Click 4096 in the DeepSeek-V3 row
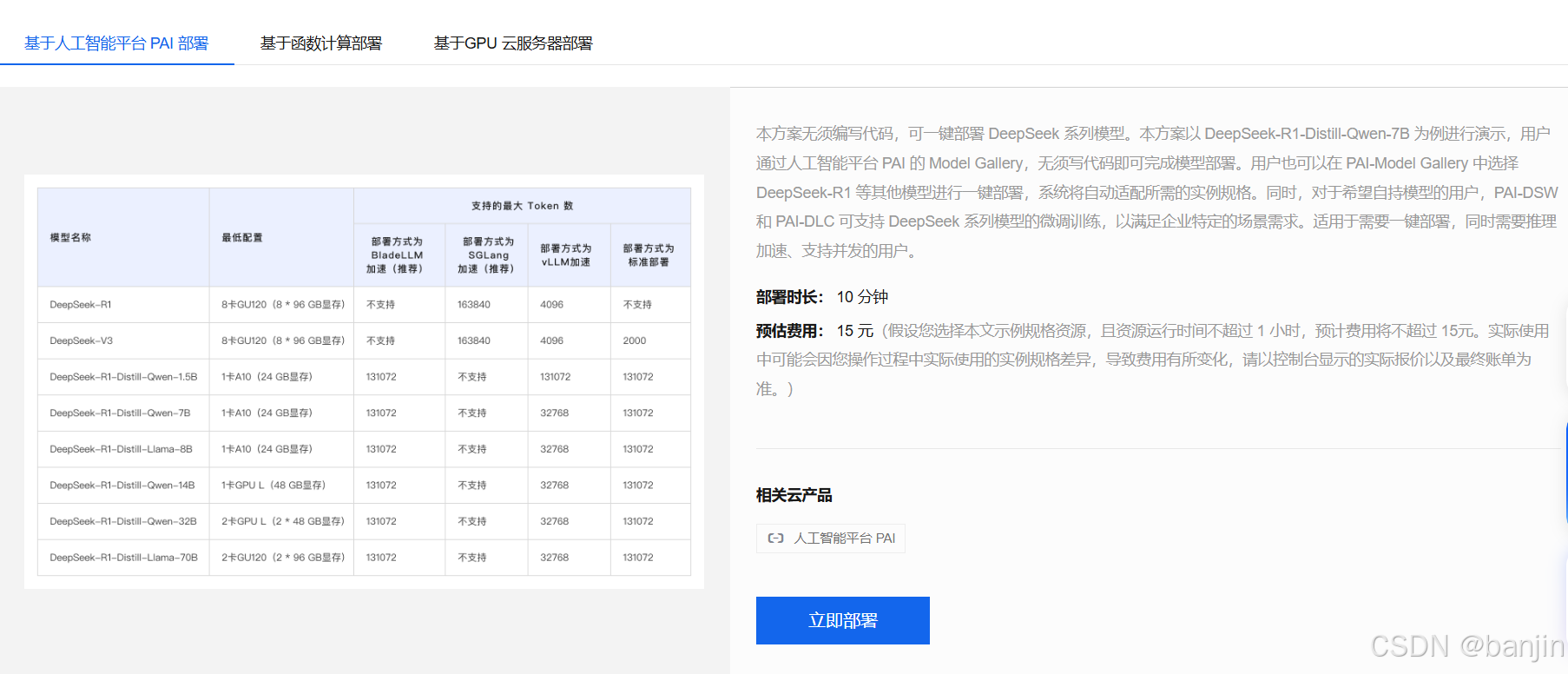Viewport: 1568px width, 674px height. click(552, 340)
